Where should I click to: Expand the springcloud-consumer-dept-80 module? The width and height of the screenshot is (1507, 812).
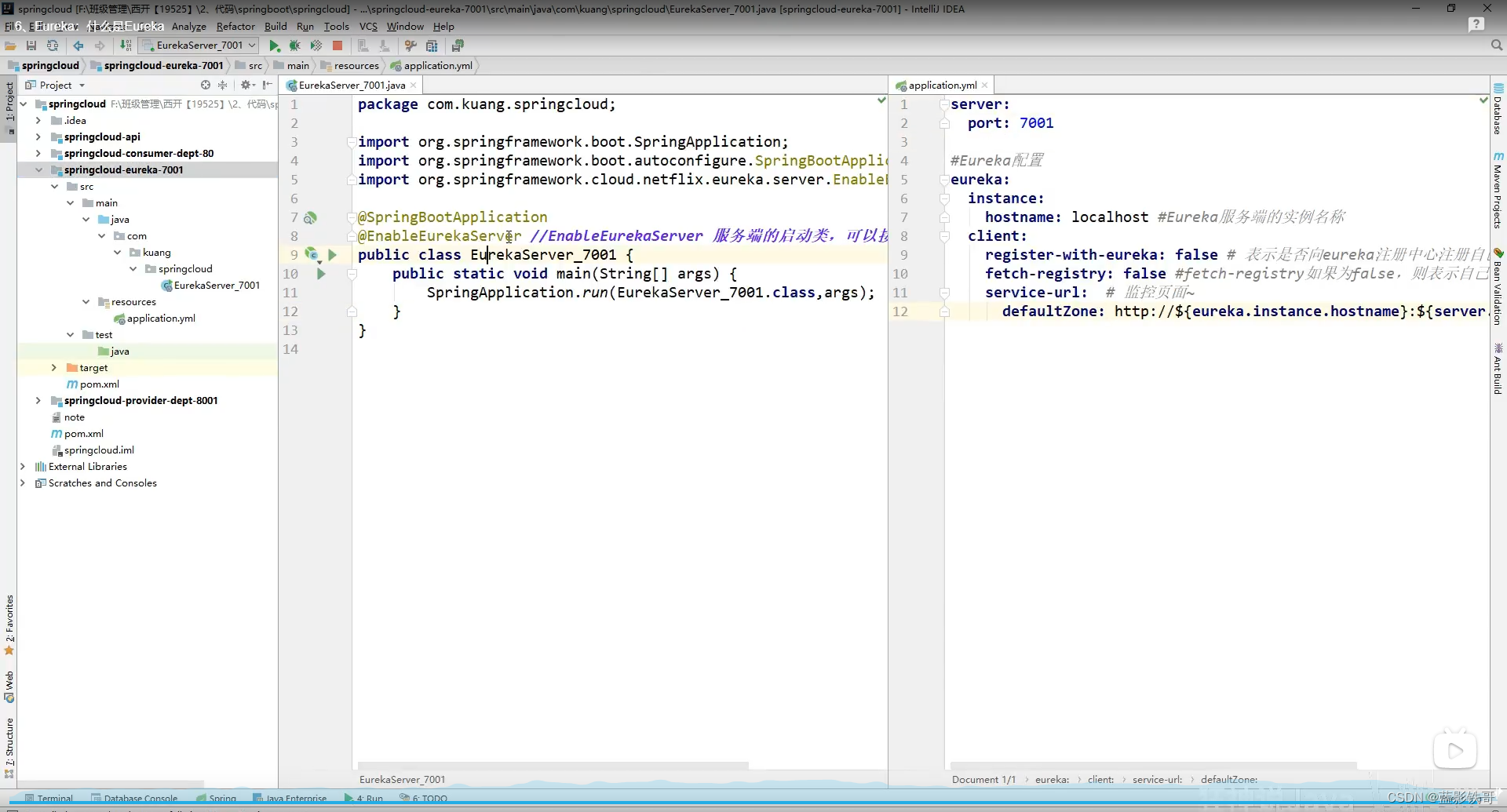38,154
